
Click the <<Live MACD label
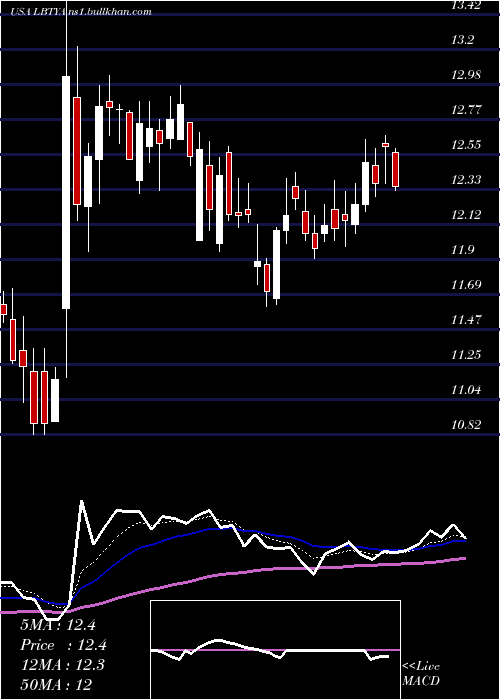click(x=421, y=674)
